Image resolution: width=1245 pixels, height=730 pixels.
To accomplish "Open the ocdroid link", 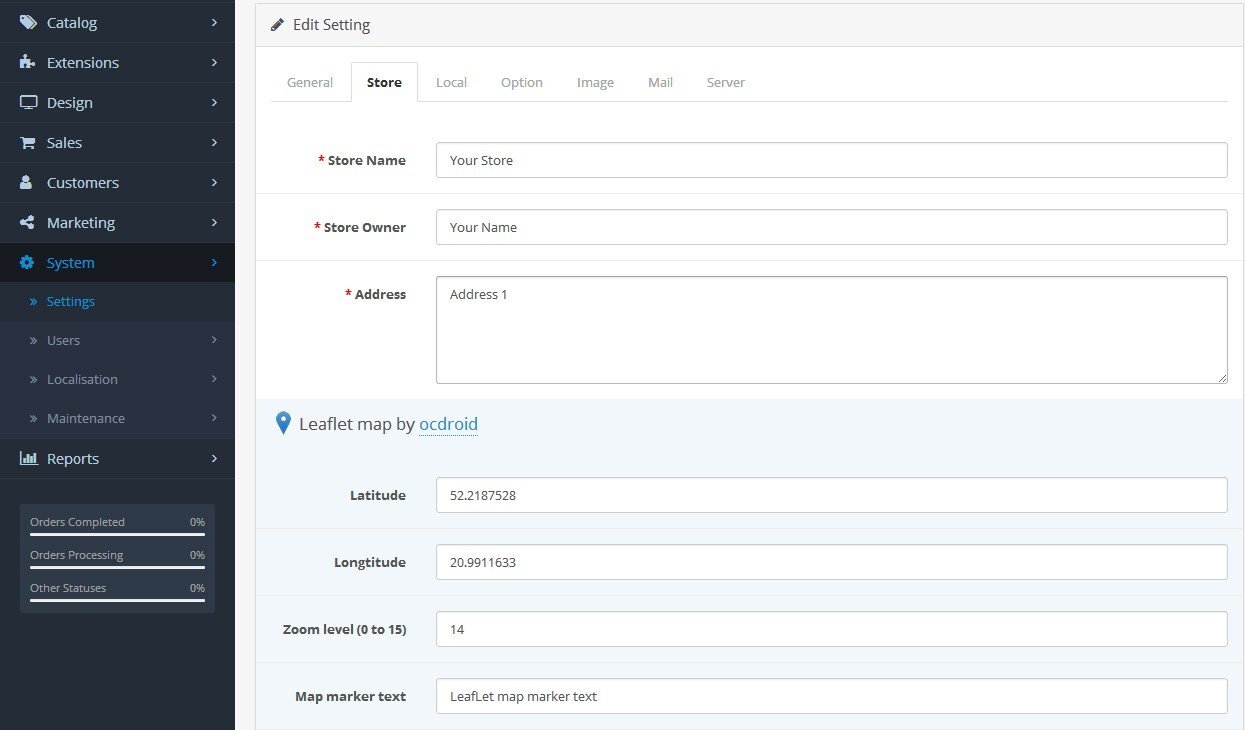I will point(448,424).
